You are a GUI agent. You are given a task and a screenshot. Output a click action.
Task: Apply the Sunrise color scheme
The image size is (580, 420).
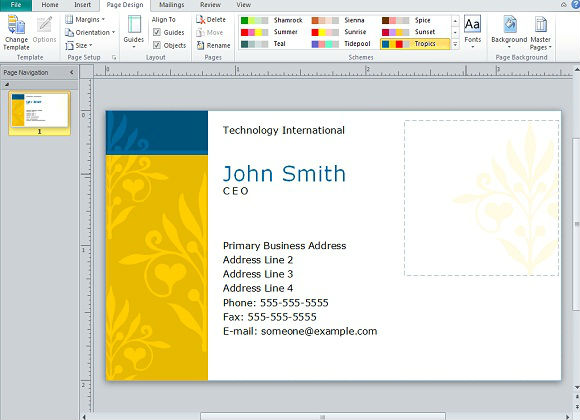[342, 32]
